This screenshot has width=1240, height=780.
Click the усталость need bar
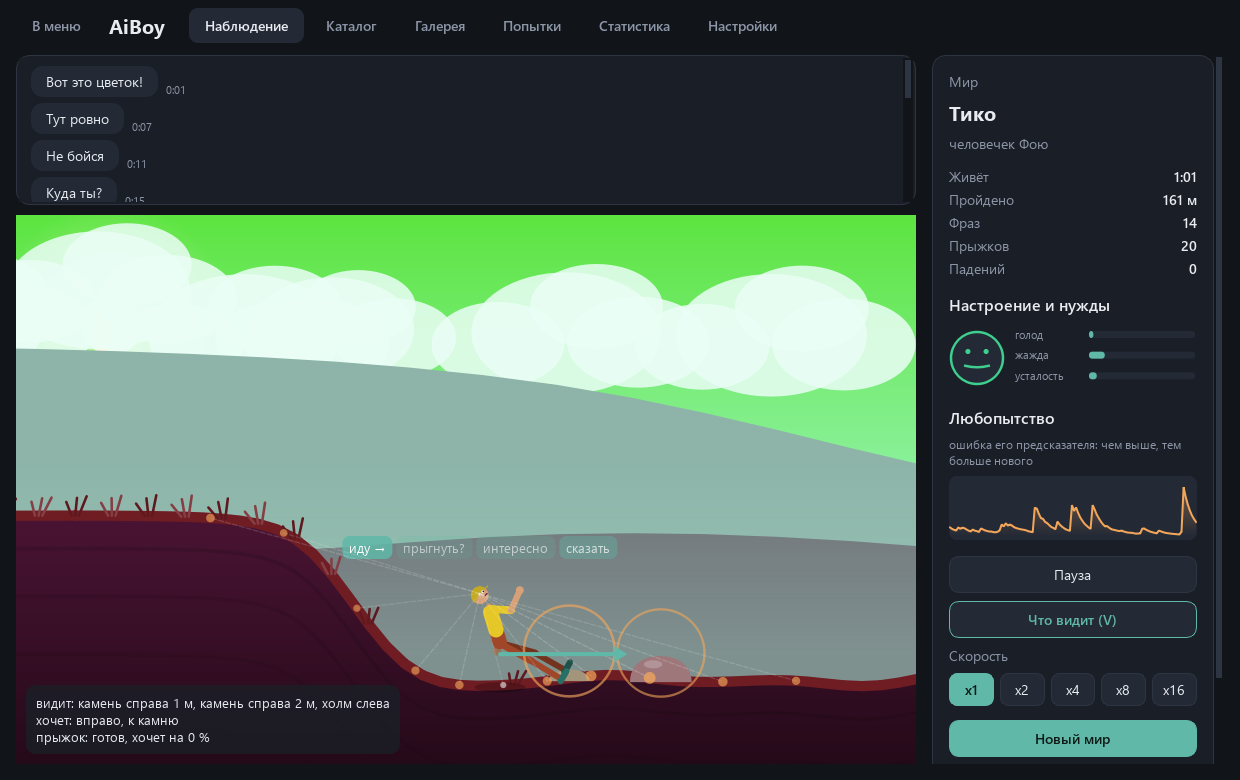1142,376
